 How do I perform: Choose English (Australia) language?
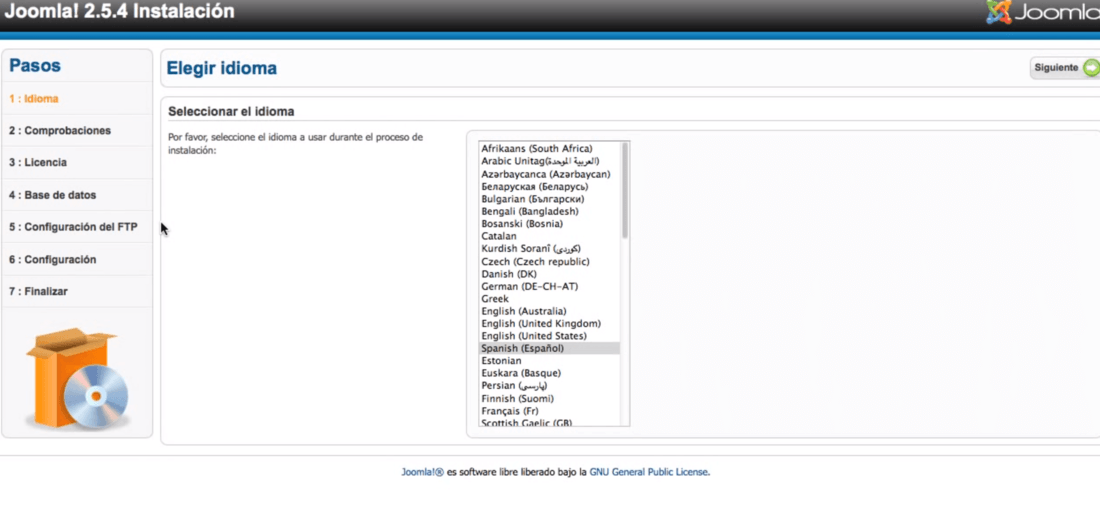tap(549, 311)
